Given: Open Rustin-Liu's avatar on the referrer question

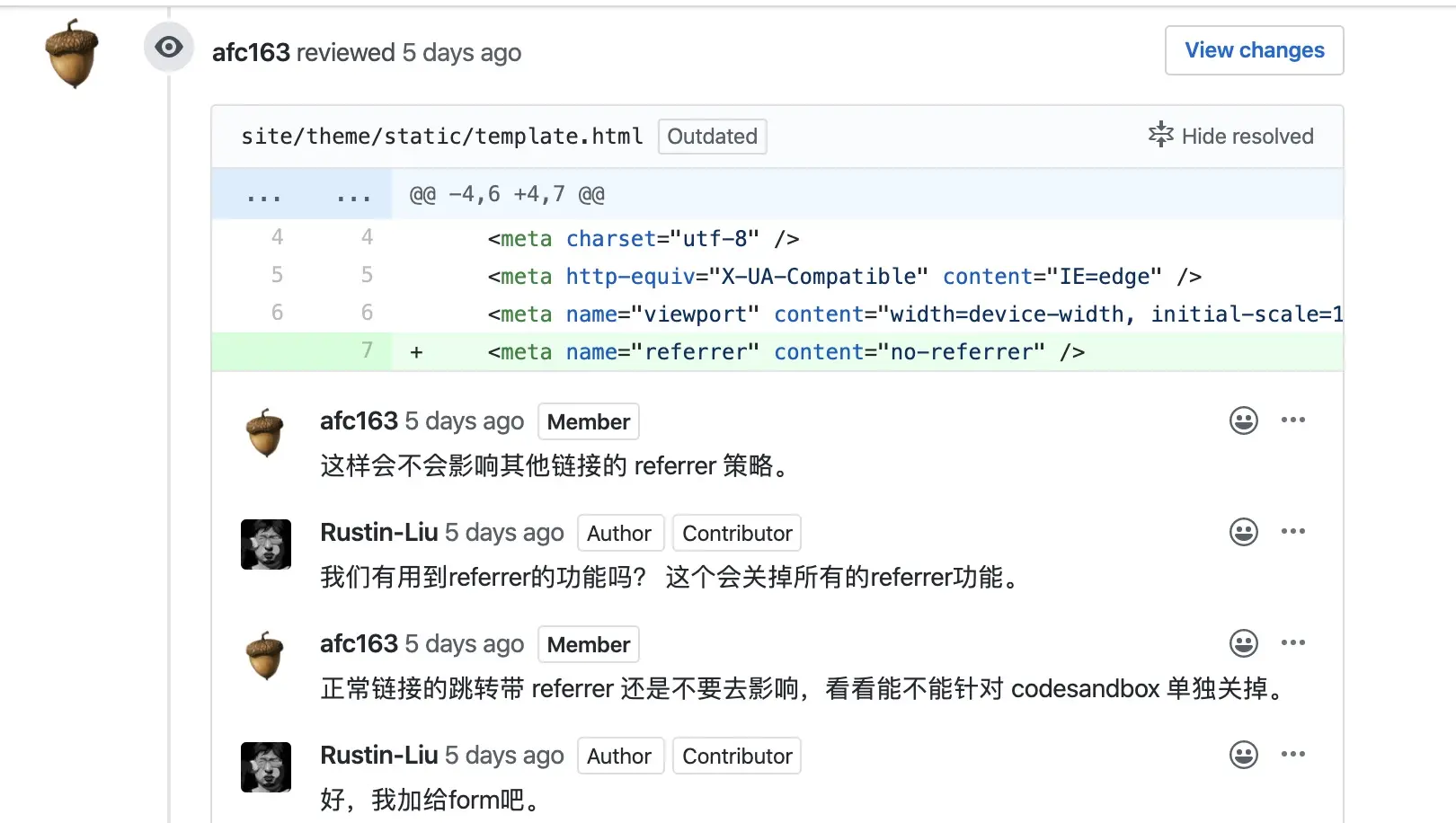Looking at the screenshot, I should (x=265, y=544).
